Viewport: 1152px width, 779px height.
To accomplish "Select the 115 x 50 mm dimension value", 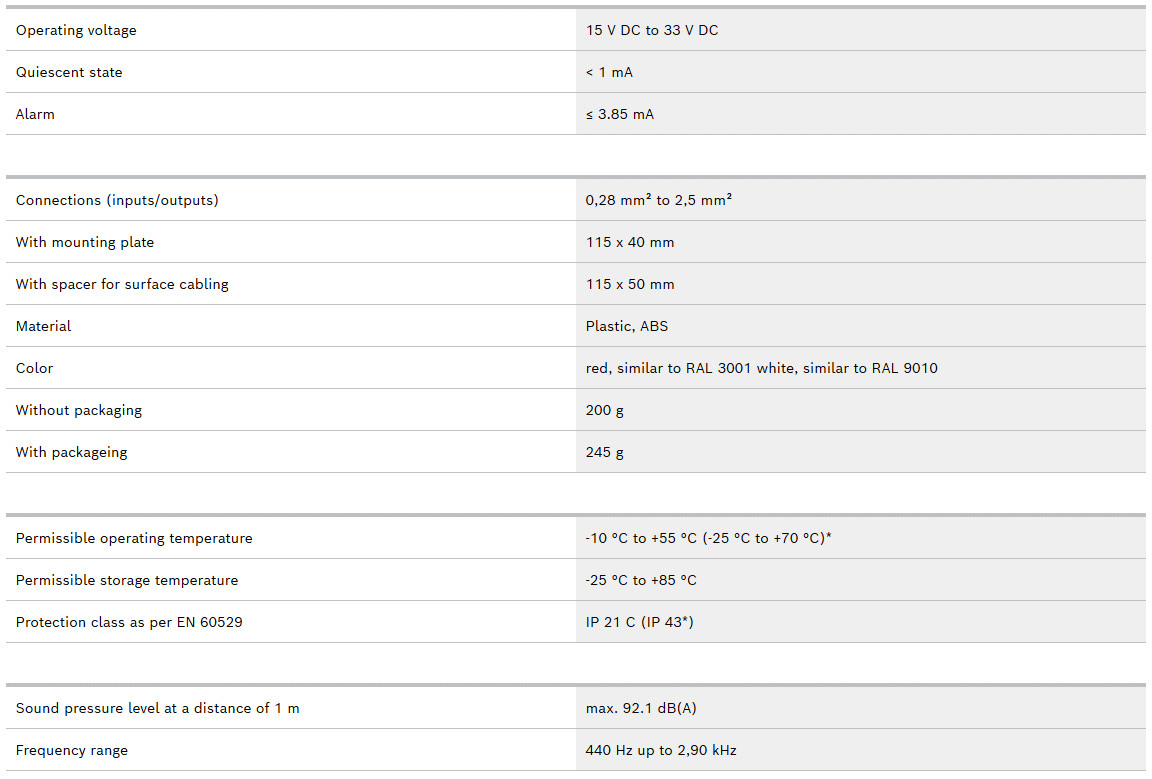I will click(x=630, y=284).
